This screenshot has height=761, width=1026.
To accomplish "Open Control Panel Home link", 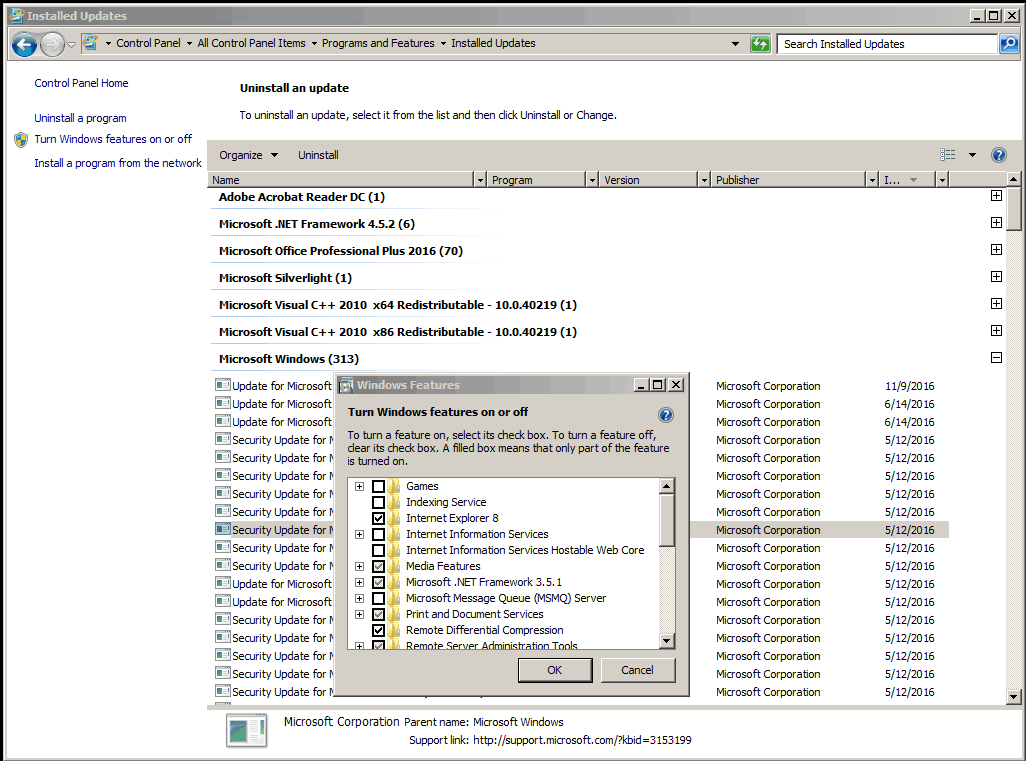I will coord(81,83).
